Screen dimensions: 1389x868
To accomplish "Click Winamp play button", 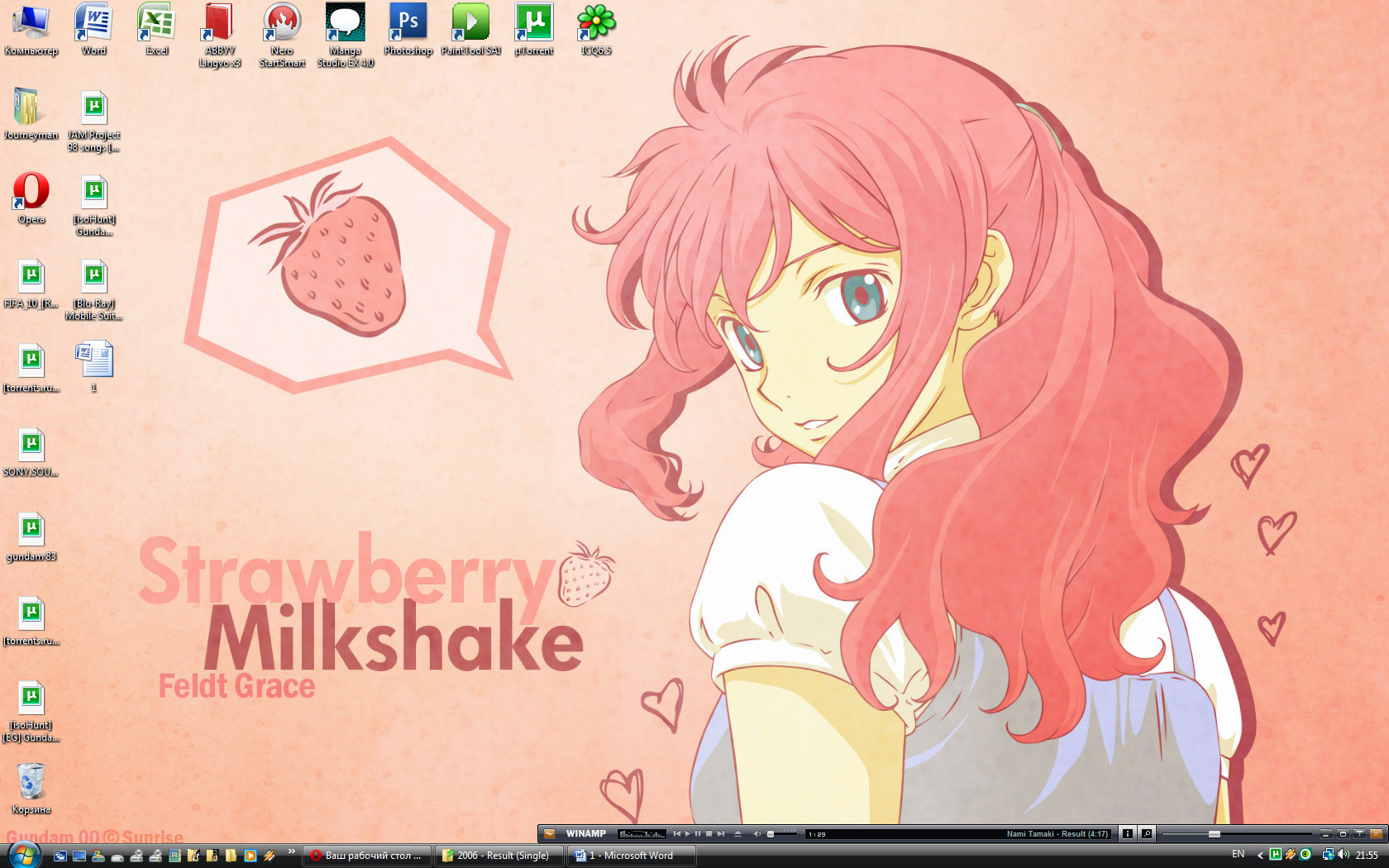I will (x=688, y=833).
